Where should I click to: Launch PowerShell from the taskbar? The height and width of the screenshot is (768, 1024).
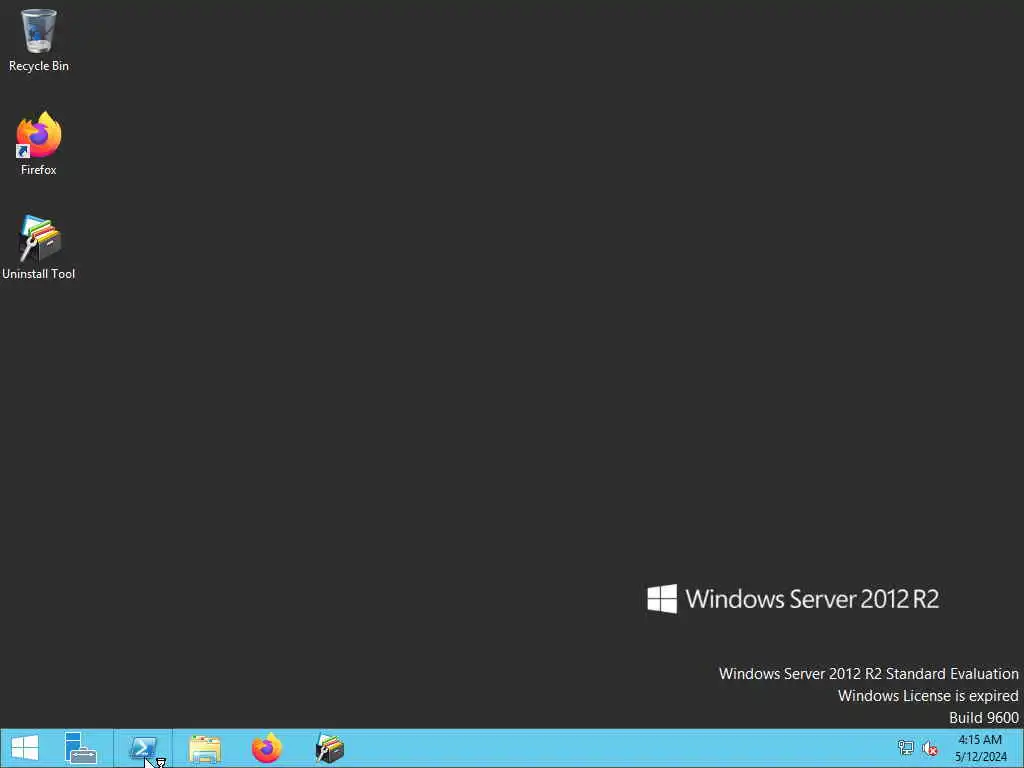click(144, 748)
